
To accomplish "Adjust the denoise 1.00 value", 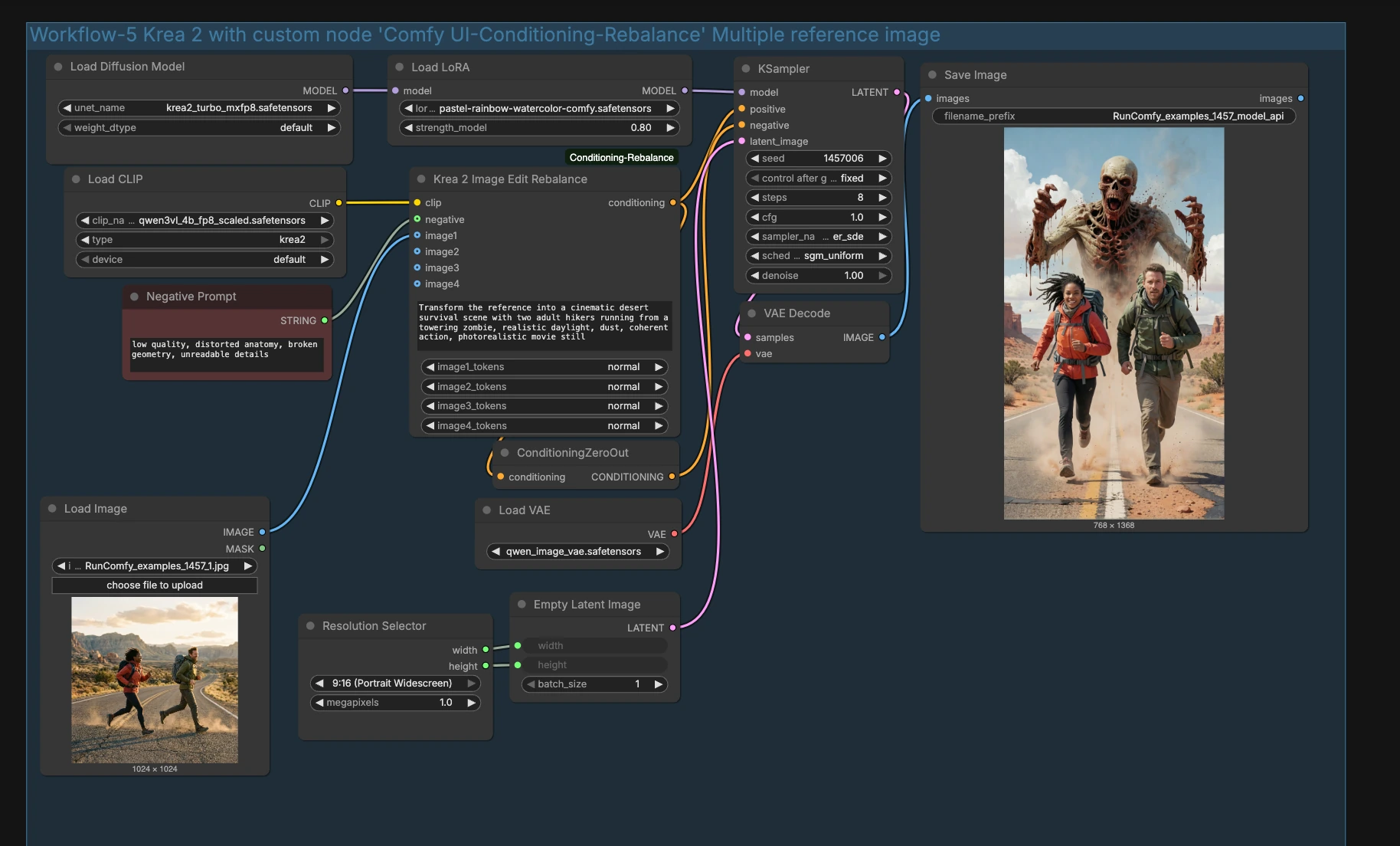I will 819,276.
